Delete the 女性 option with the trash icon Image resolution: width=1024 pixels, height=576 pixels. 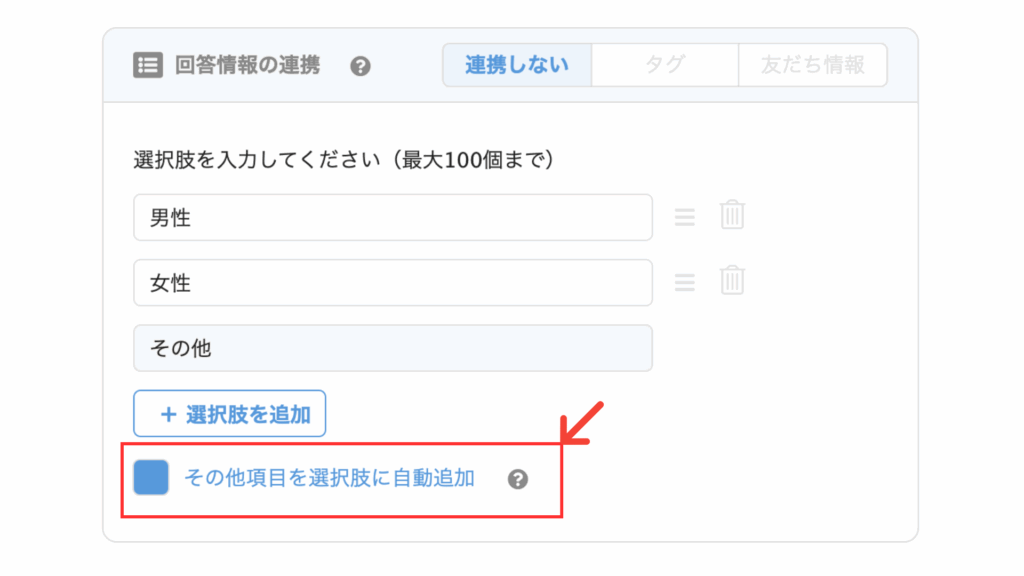(x=732, y=280)
